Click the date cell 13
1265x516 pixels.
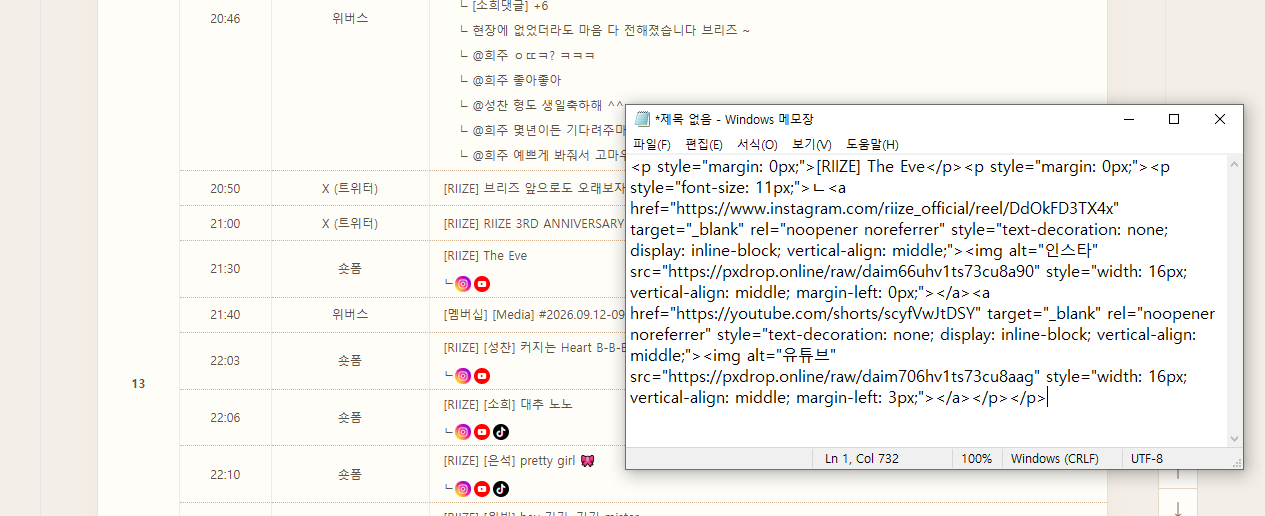138,384
